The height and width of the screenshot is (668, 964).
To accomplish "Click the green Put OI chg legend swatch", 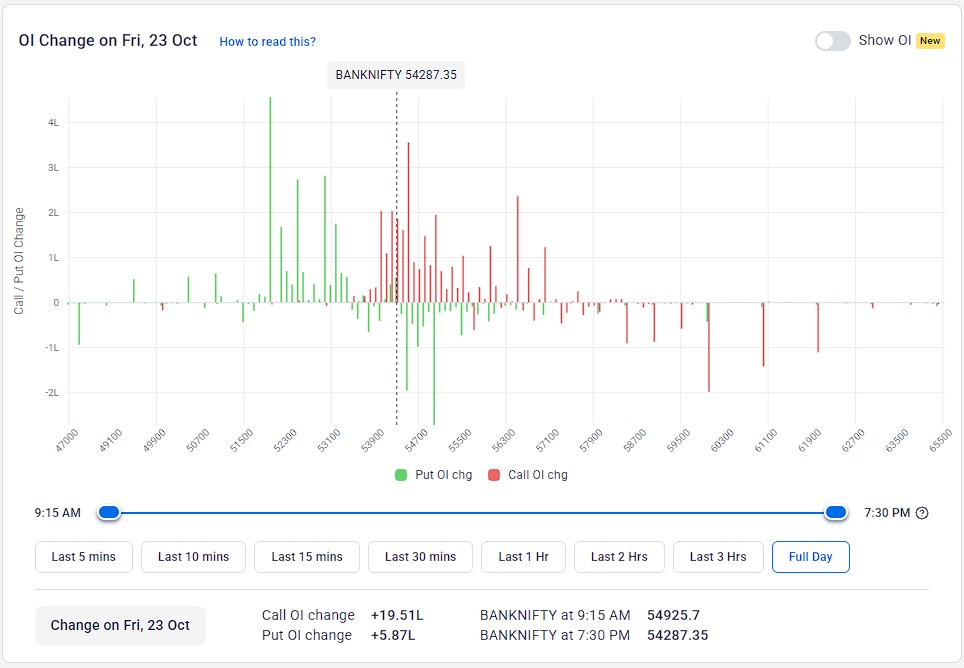I will [401, 475].
